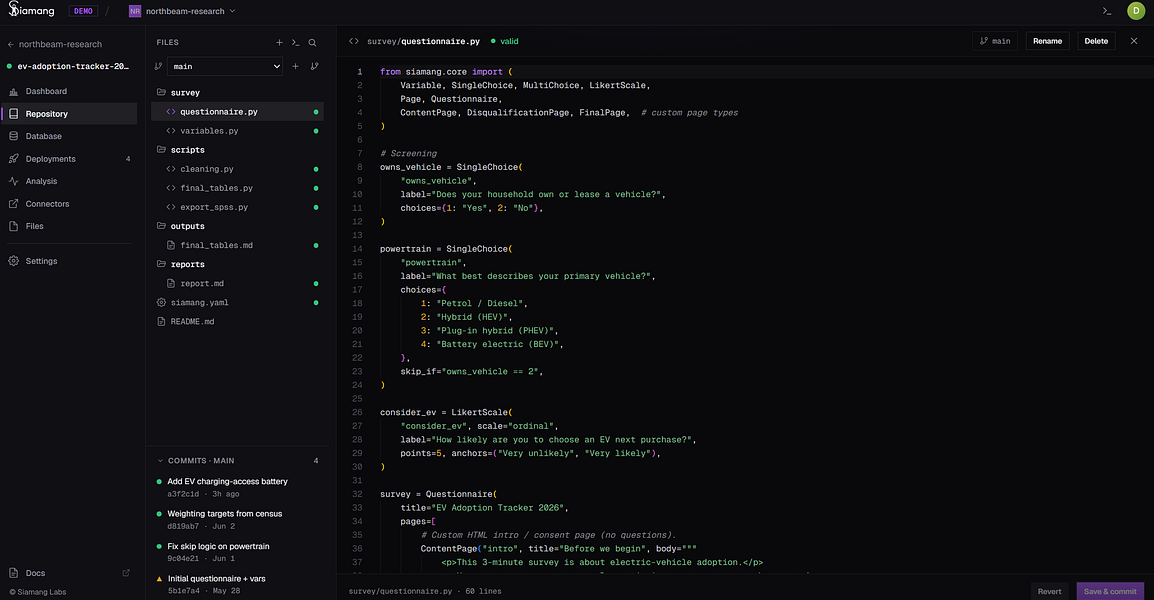Open report.md file
Screen dimensions: 1154x600
click(x=237, y=284)
